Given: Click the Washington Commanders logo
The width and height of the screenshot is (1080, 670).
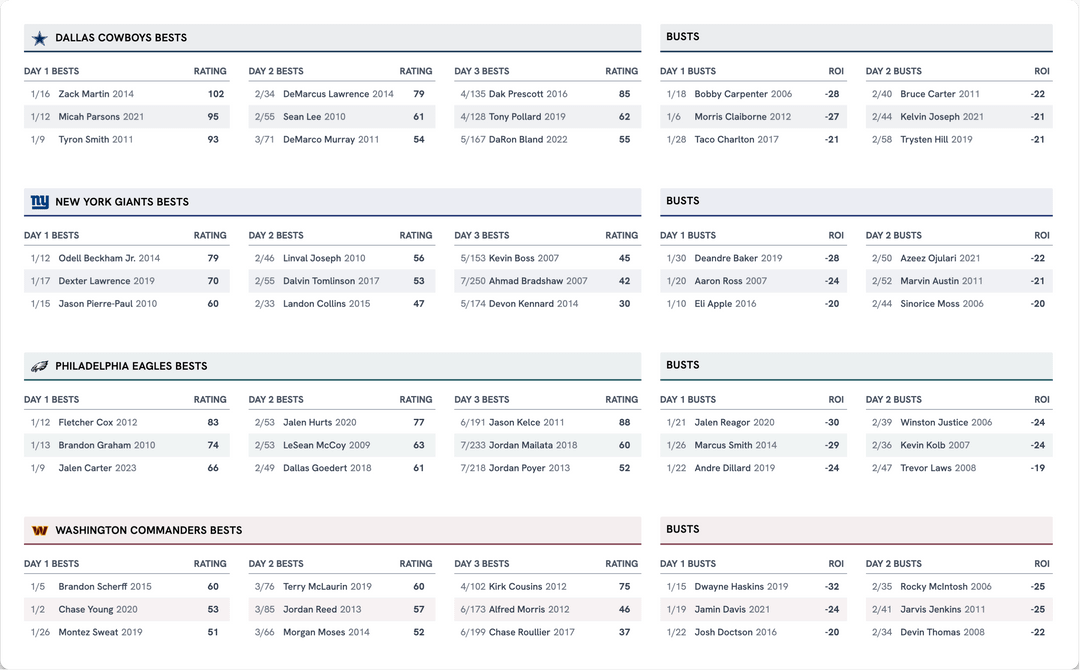Looking at the screenshot, I should pyautogui.click(x=39, y=530).
